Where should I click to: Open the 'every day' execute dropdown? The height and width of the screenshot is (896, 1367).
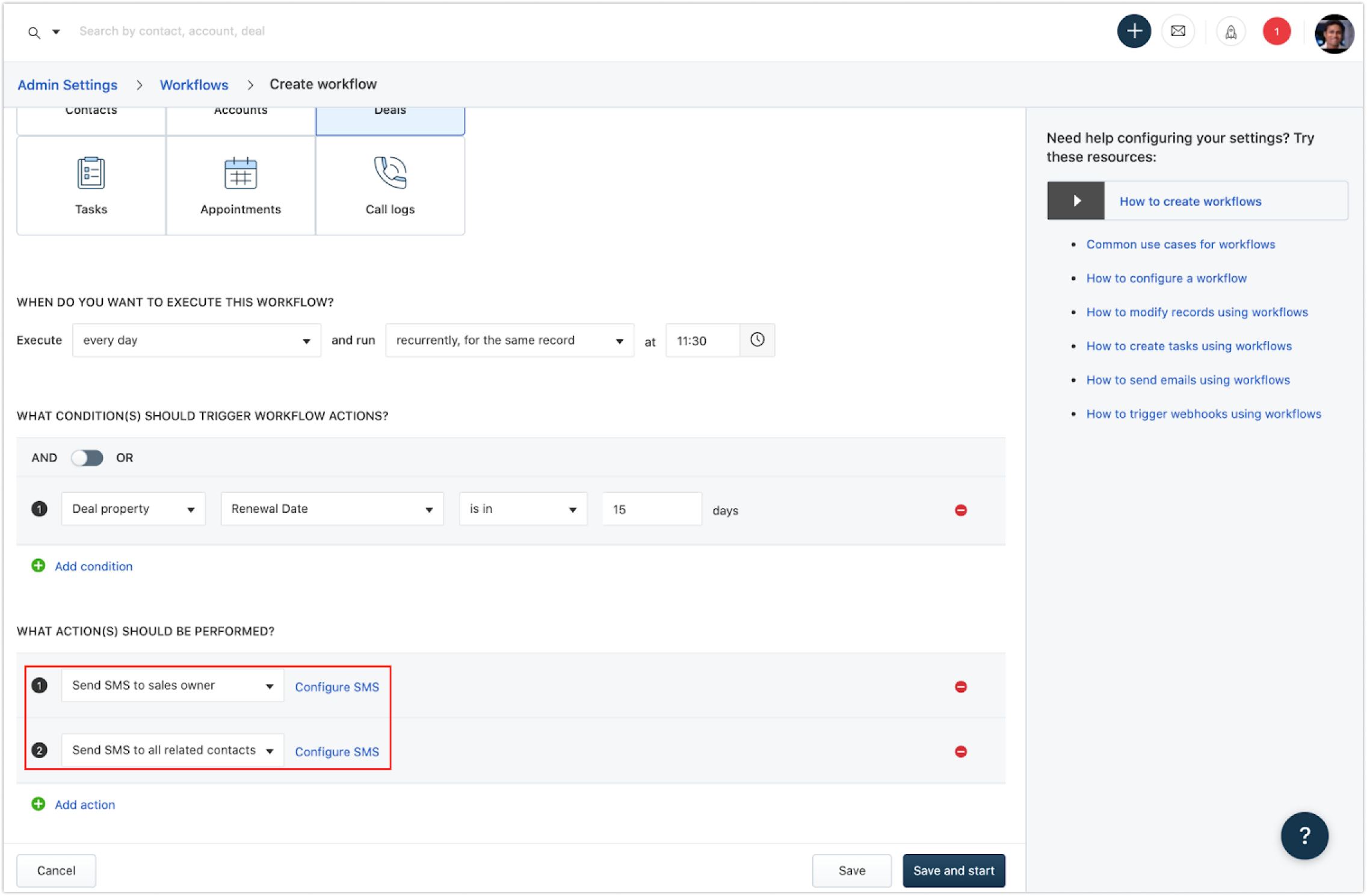point(196,341)
